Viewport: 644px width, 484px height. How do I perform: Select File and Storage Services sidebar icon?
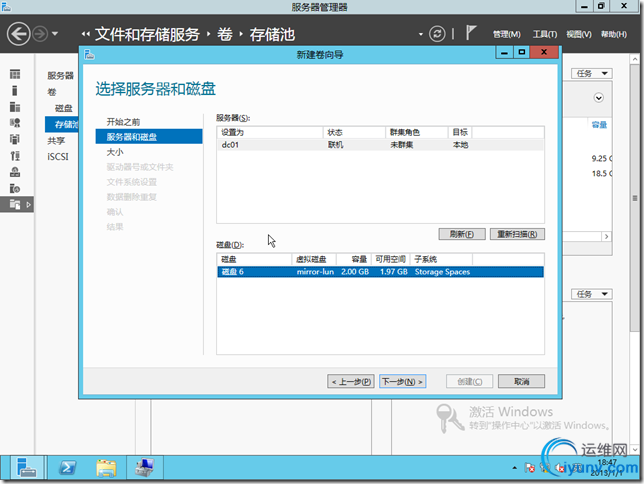[15, 204]
